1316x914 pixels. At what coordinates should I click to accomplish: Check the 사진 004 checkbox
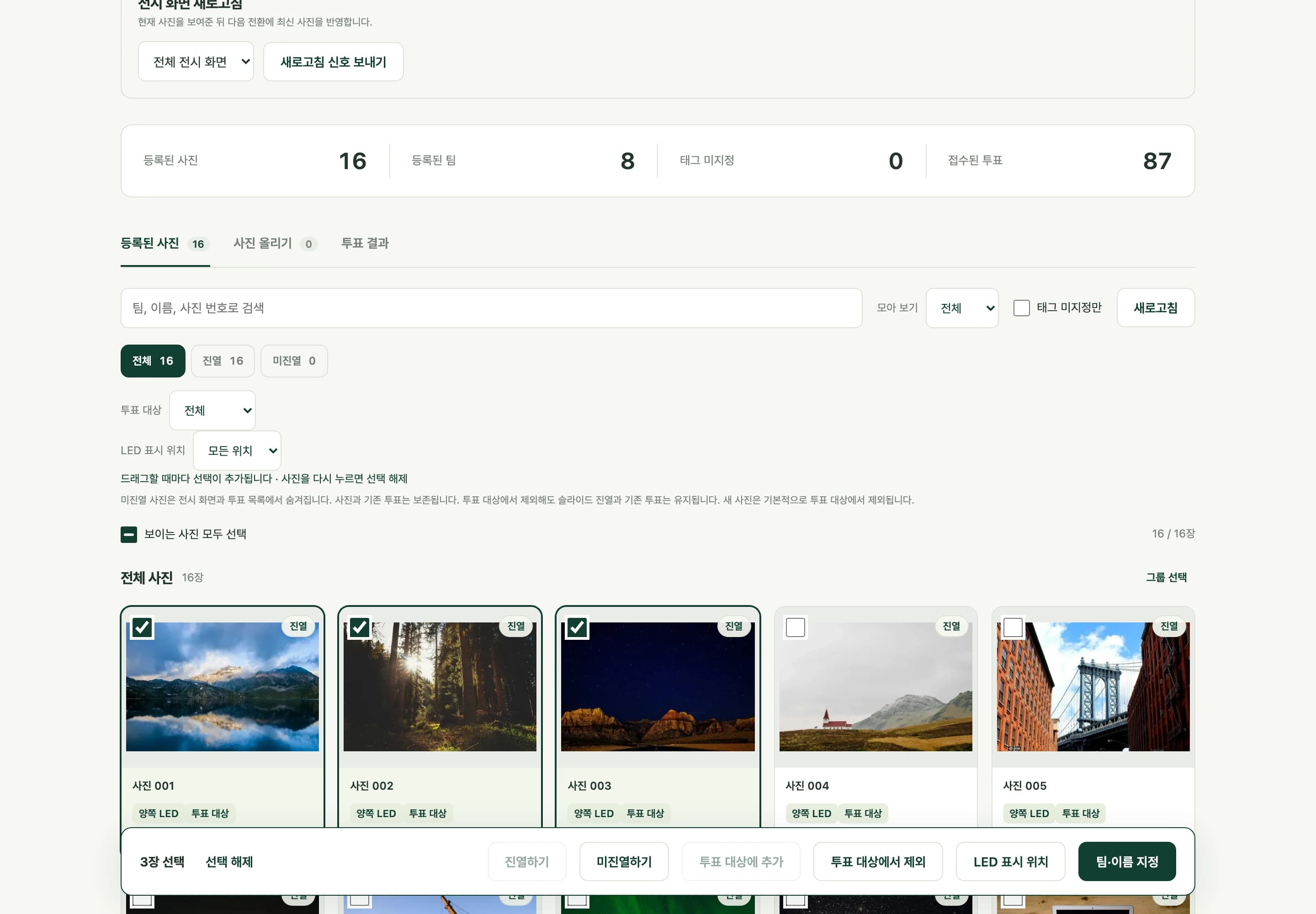[x=796, y=627]
